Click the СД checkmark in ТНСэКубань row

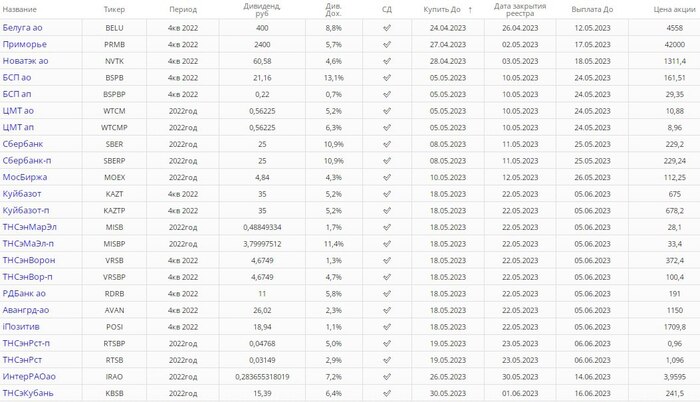pos(386,394)
